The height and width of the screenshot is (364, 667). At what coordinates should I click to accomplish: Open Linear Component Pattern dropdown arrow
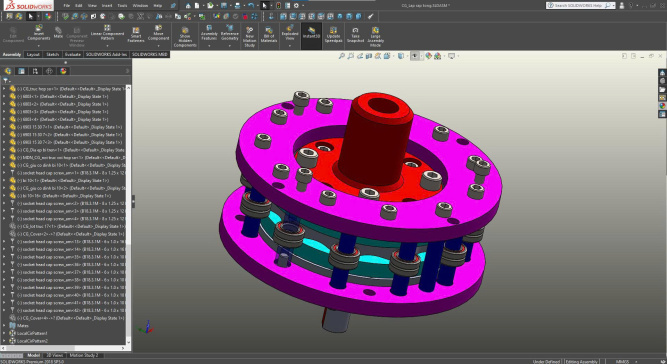click(107, 46)
